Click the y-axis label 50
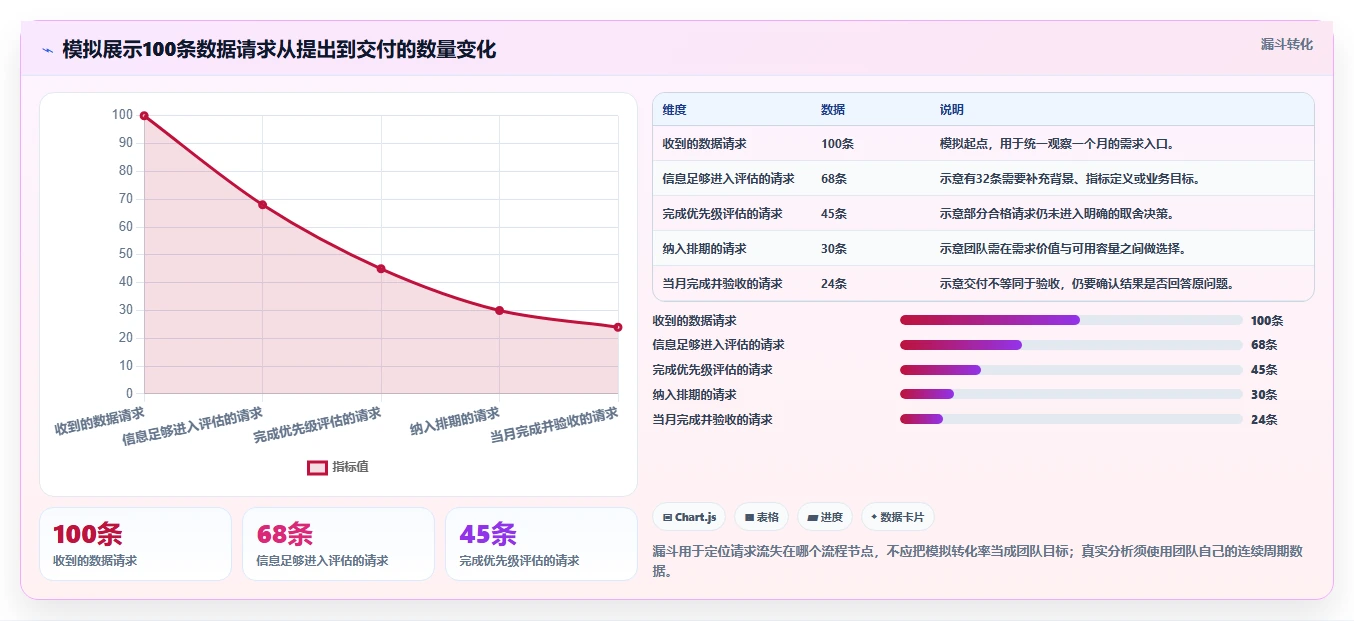Screen dimensions: 1354x621 [x=126, y=254]
